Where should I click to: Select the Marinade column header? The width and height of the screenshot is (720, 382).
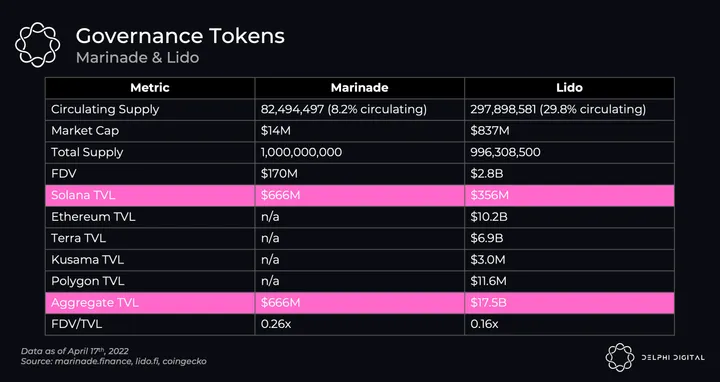click(x=360, y=88)
